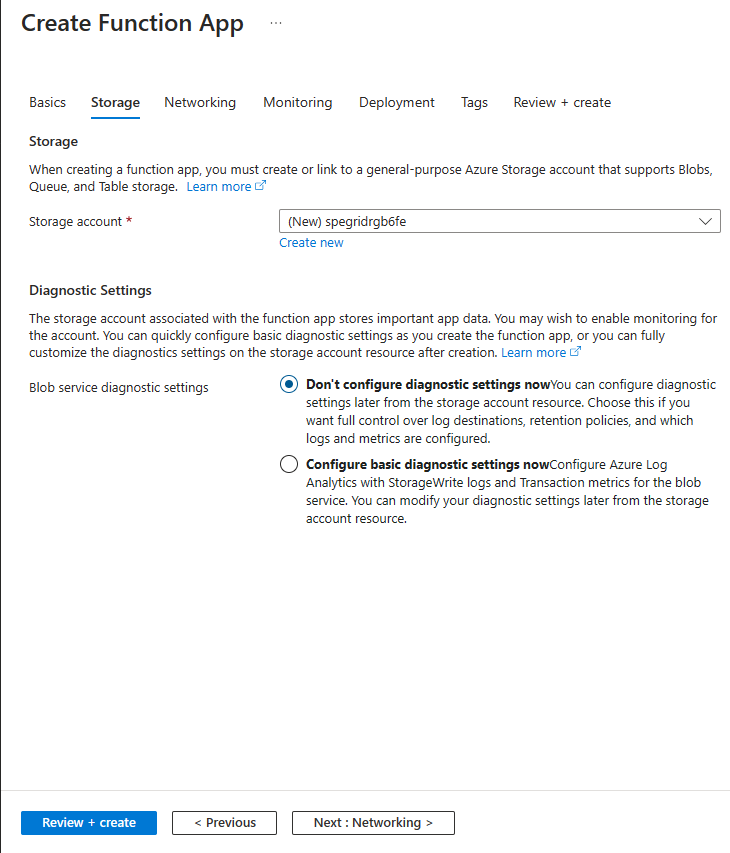Switch to the Tags tab
Viewport: 730px width, 853px height.
click(474, 102)
